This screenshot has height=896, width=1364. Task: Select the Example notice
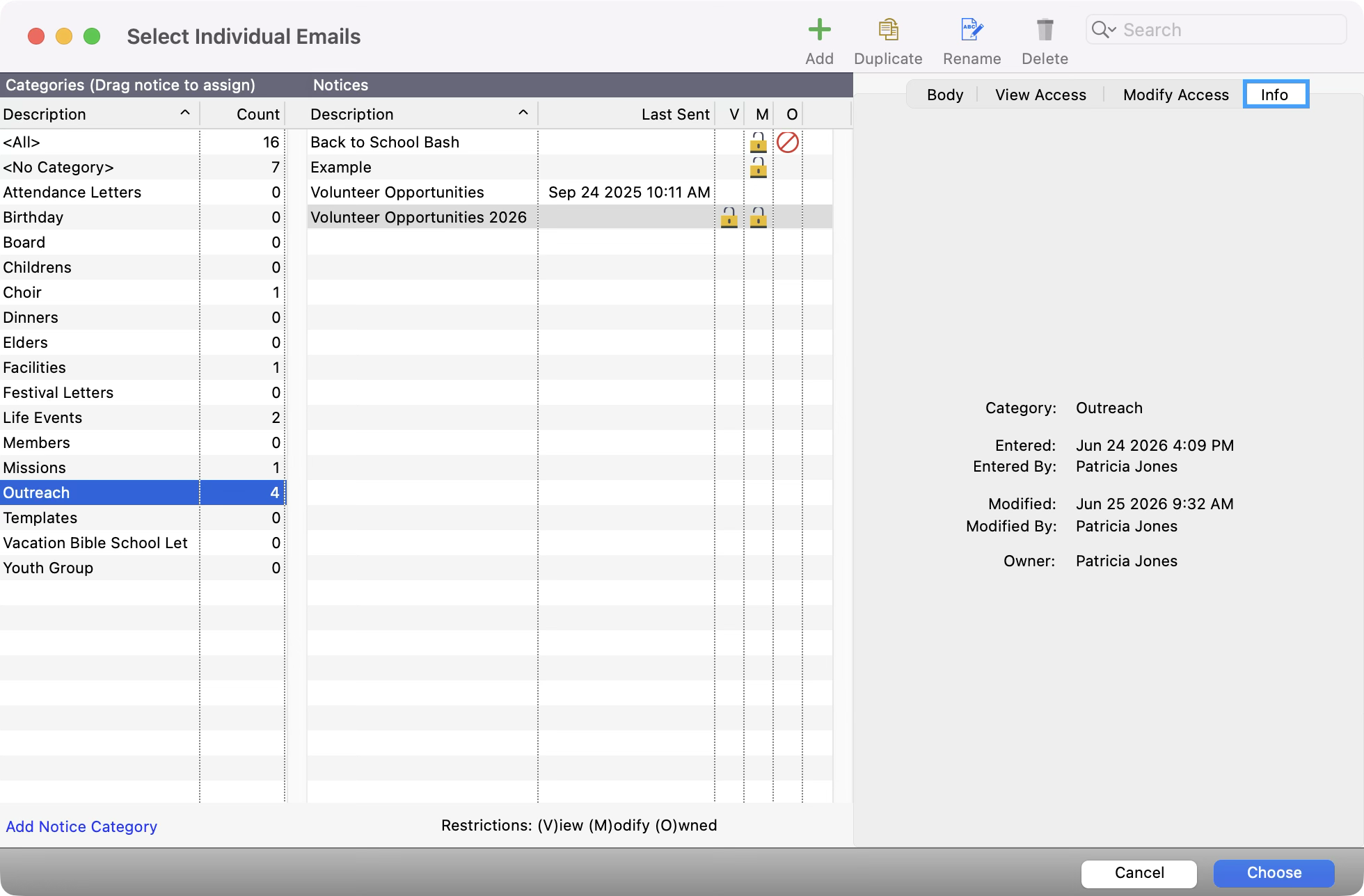570,168
